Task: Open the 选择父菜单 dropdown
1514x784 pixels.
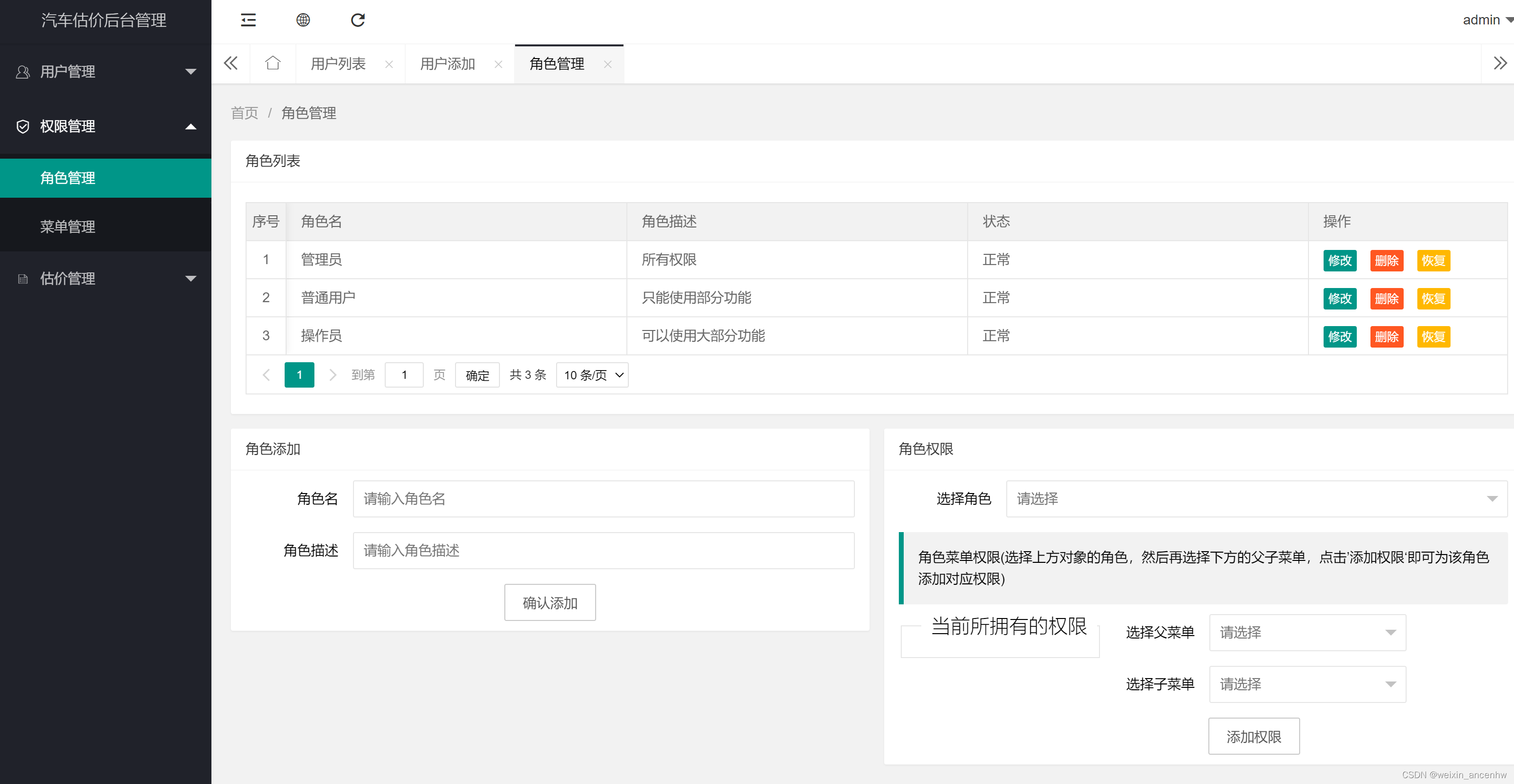Action: click(x=1307, y=632)
